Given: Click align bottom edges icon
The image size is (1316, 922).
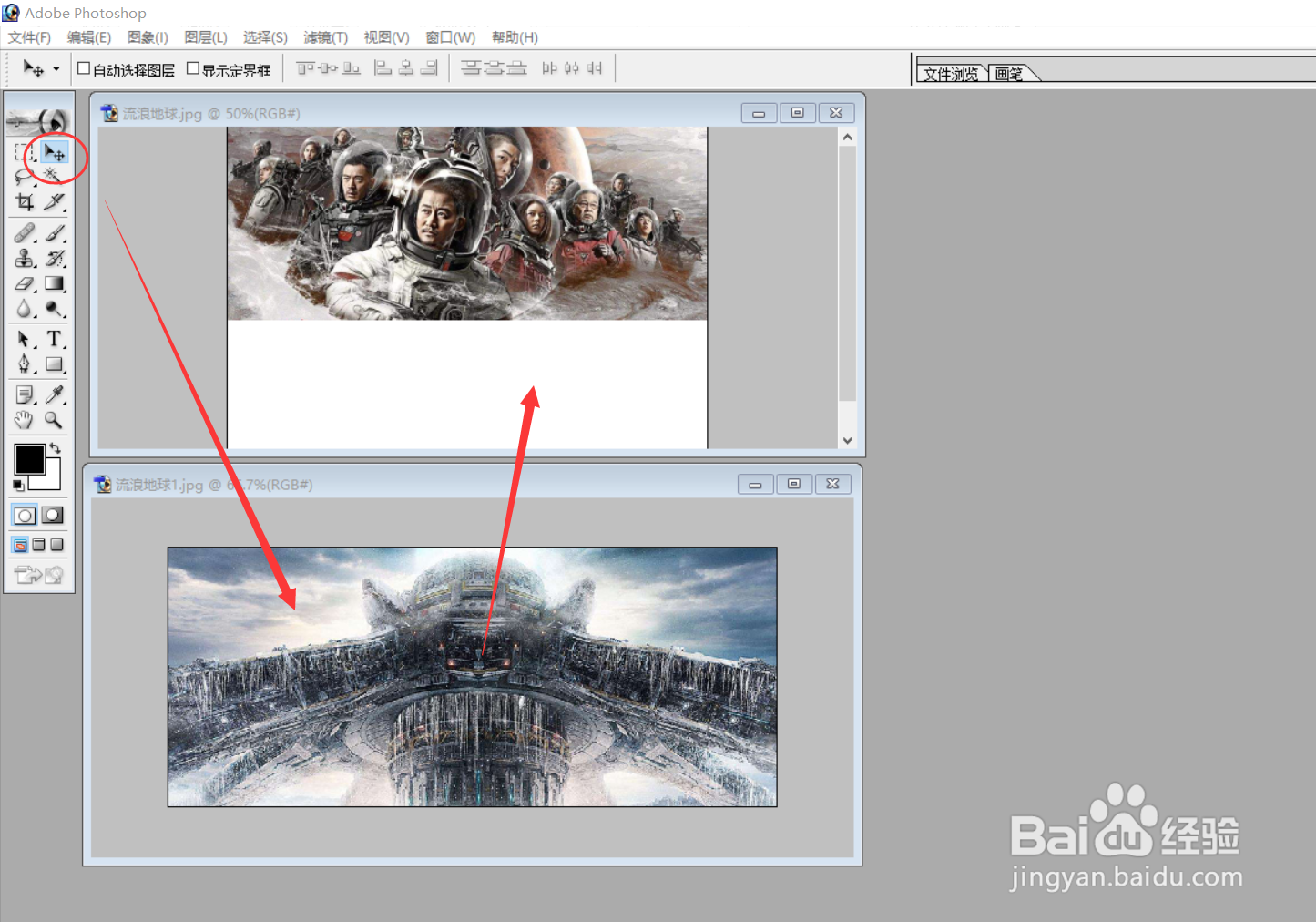Looking at the screenshot, I should pyautogui.click(x=351, y=68).
